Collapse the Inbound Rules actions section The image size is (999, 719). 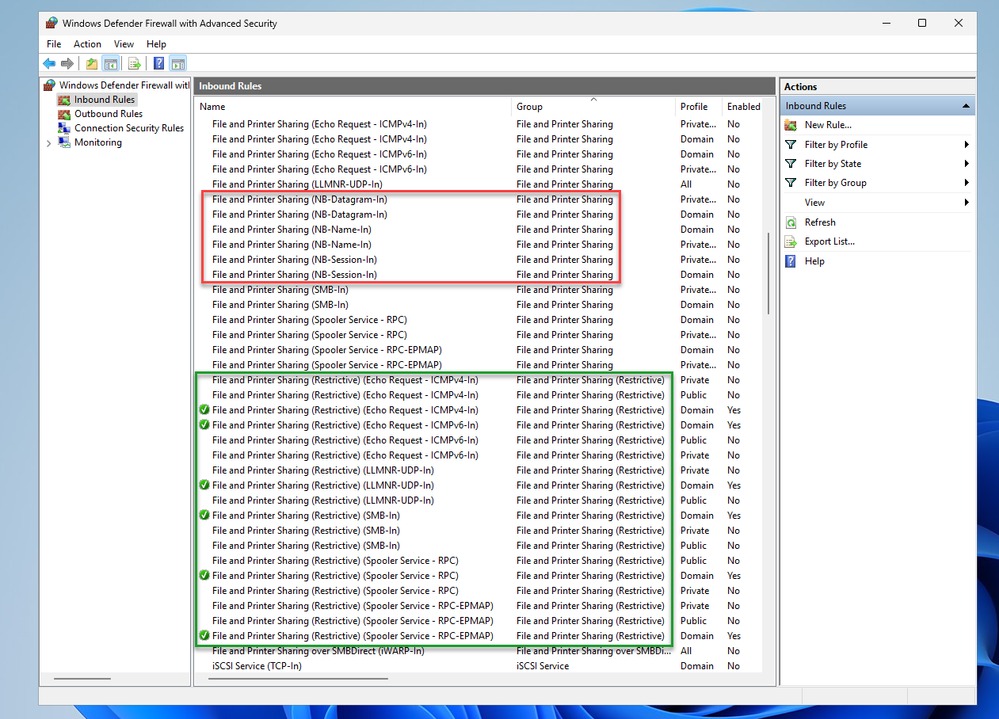pyautogui.click(x=965, y=106)
